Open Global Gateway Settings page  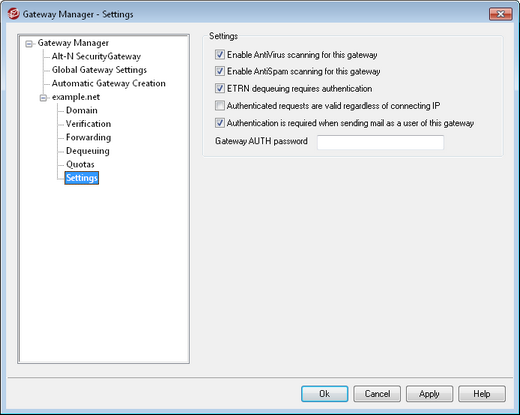[99, 70]
